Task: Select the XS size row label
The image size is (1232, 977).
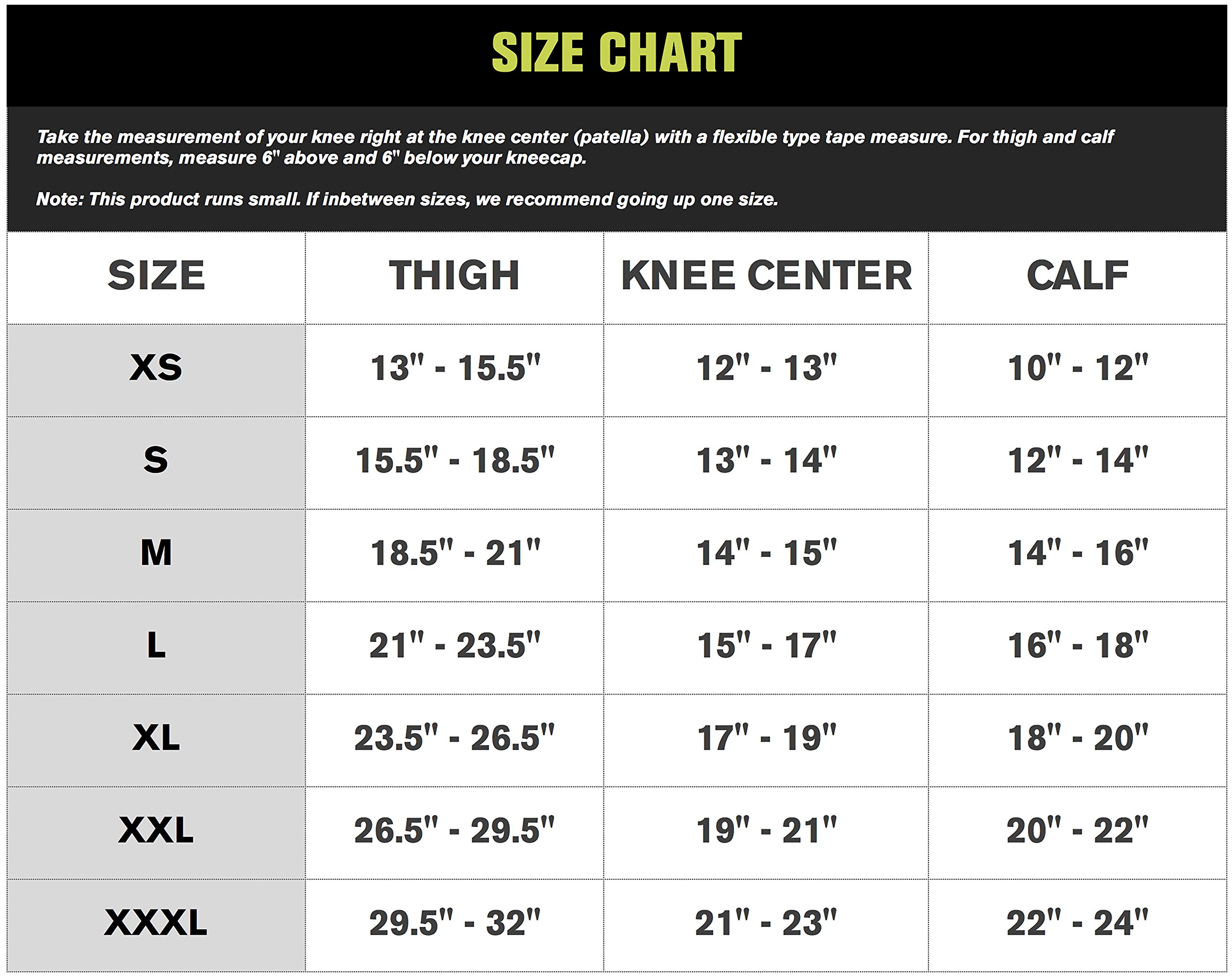Action: point(156,367)
